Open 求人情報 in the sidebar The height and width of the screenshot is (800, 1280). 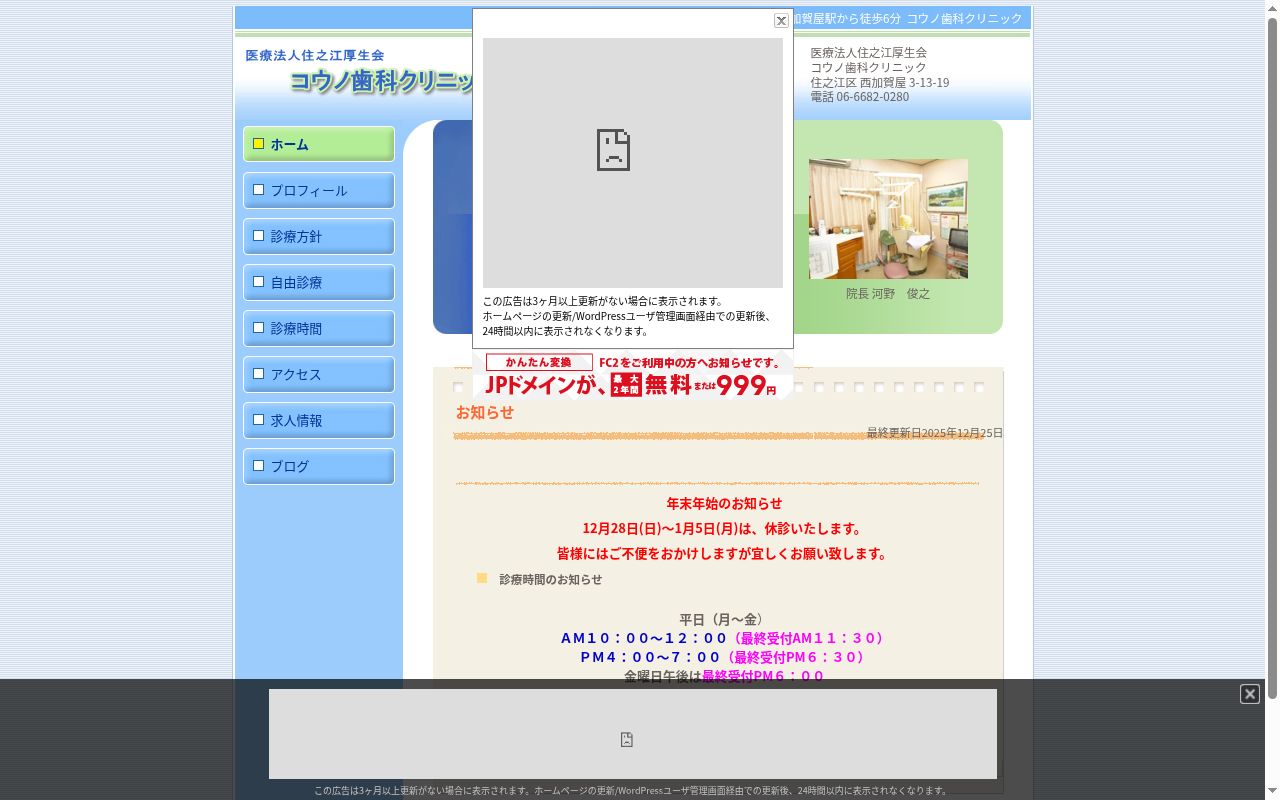(x=319, y=420)
